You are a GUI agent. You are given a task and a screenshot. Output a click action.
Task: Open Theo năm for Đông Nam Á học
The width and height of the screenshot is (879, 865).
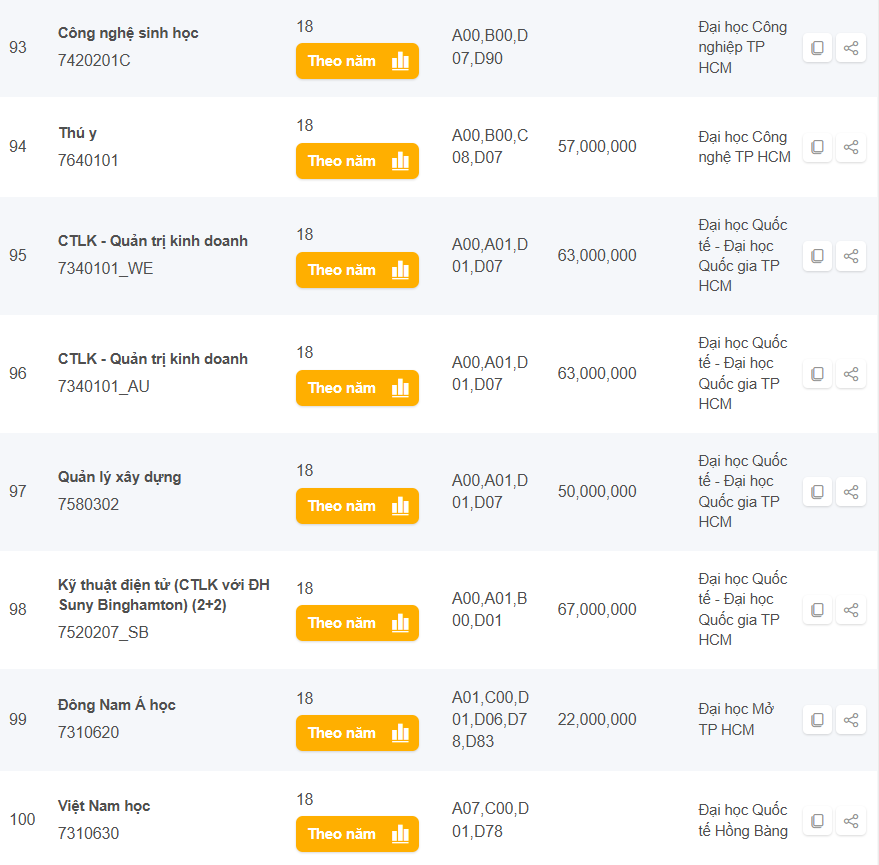click(x=357, y=733)
